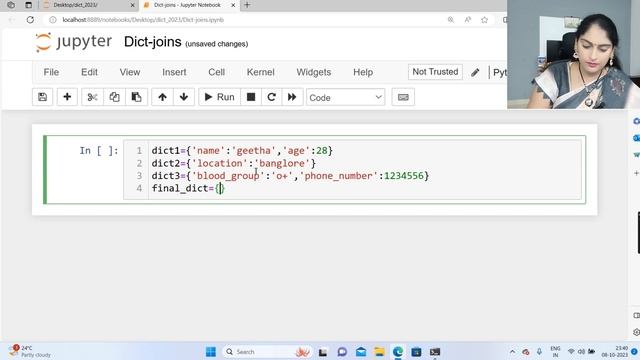The width and height of the screenshot is (640, 360).
Task: Restart the kernel icon
Action: (271, 97)
